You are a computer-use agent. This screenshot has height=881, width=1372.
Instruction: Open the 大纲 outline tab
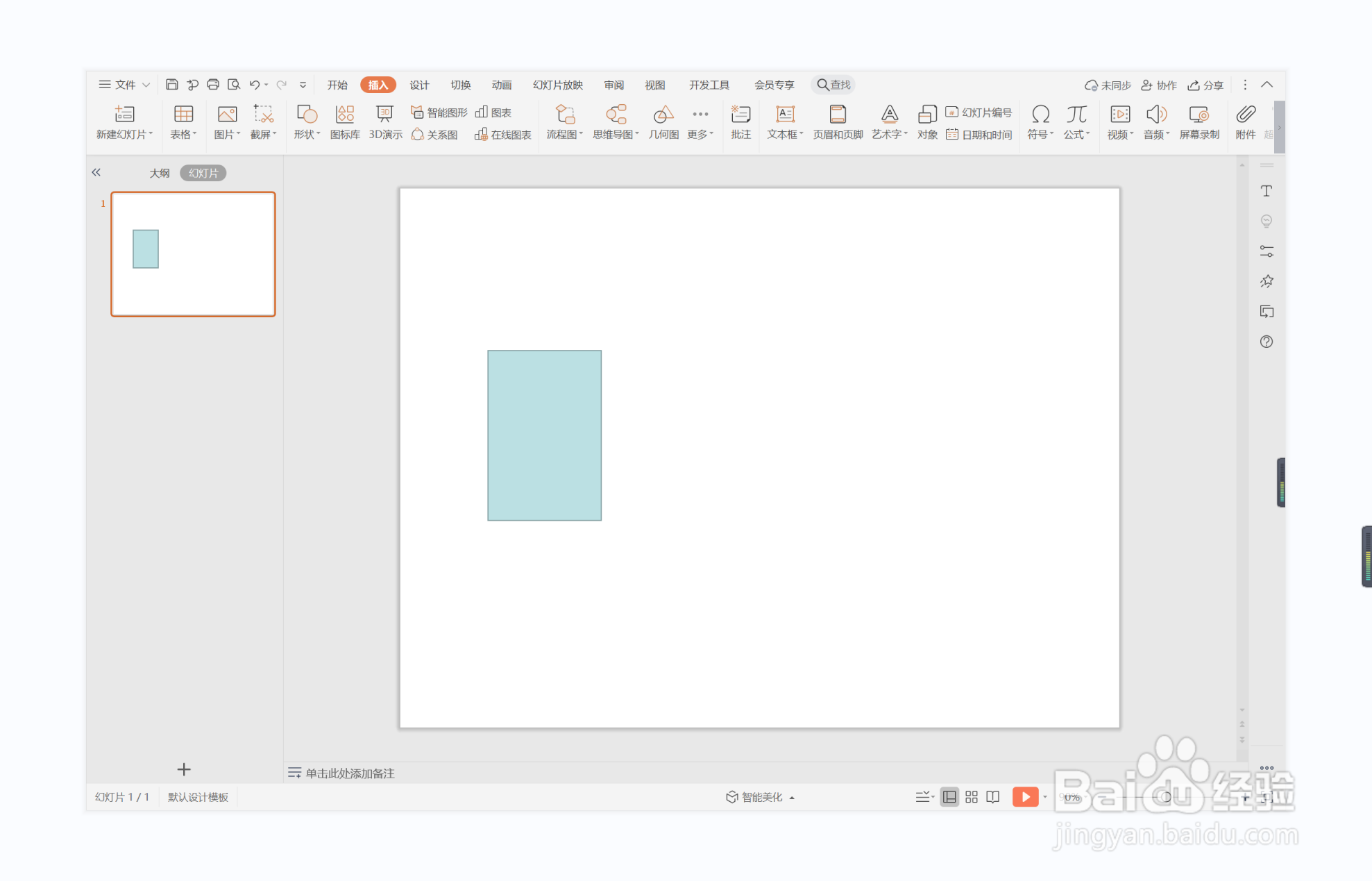coord(160,173)
